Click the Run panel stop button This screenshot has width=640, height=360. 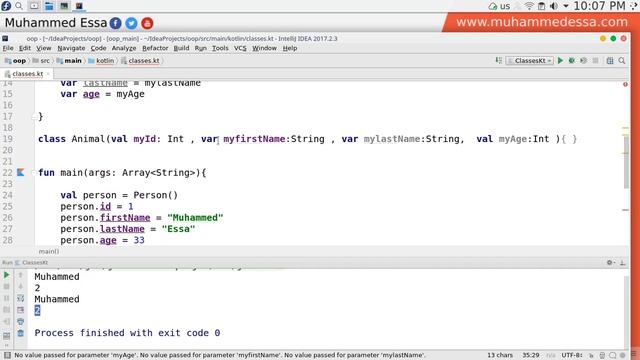tap(7, 287)
